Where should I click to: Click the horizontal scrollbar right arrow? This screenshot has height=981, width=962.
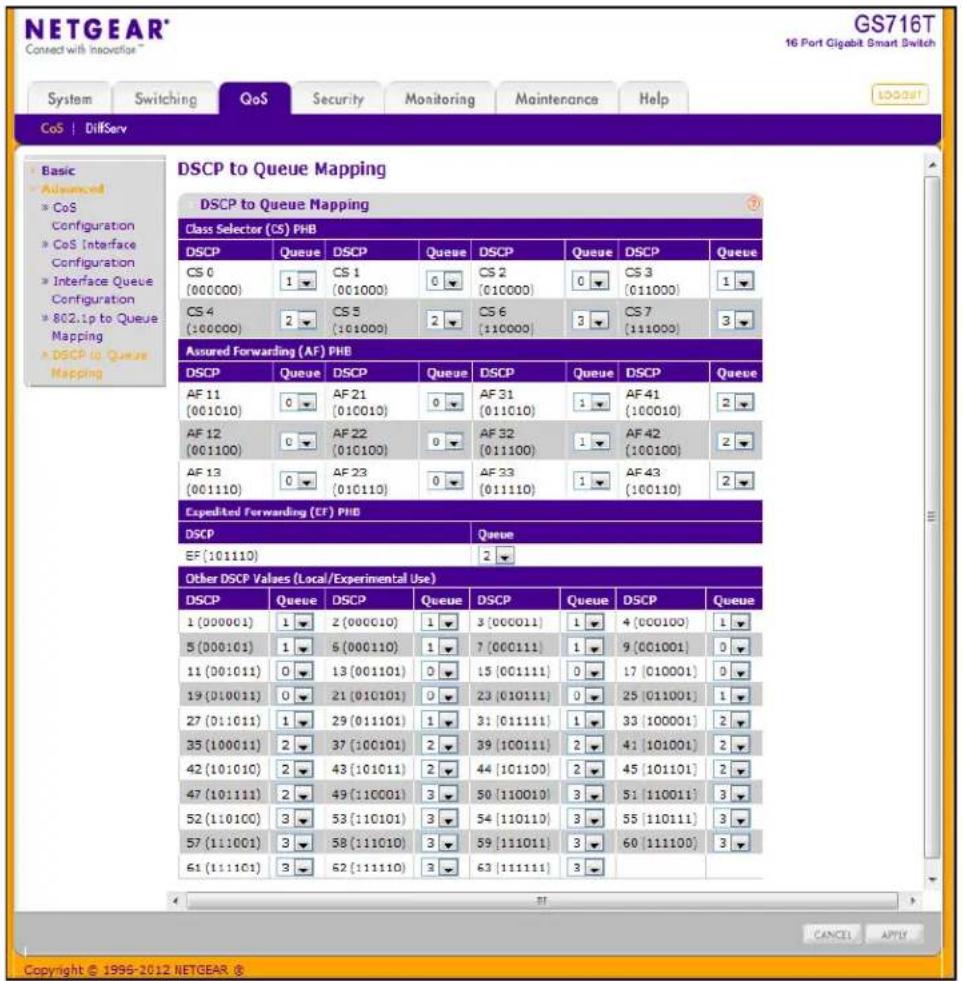[x=913, y=901]
